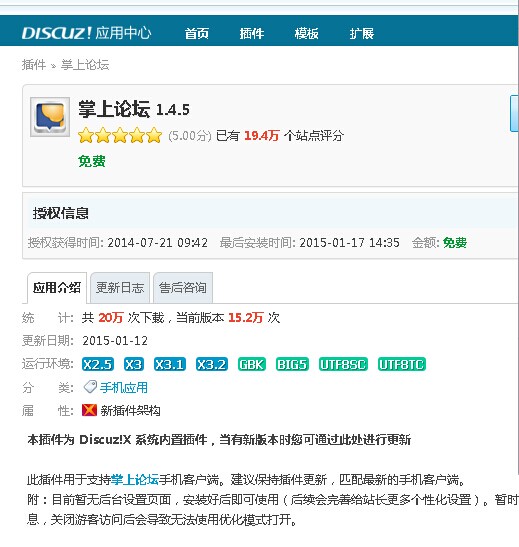This screenshot has width=519, height=547.
Task: Click the 插件 breadcrumb link
Action: pos(34,65)
